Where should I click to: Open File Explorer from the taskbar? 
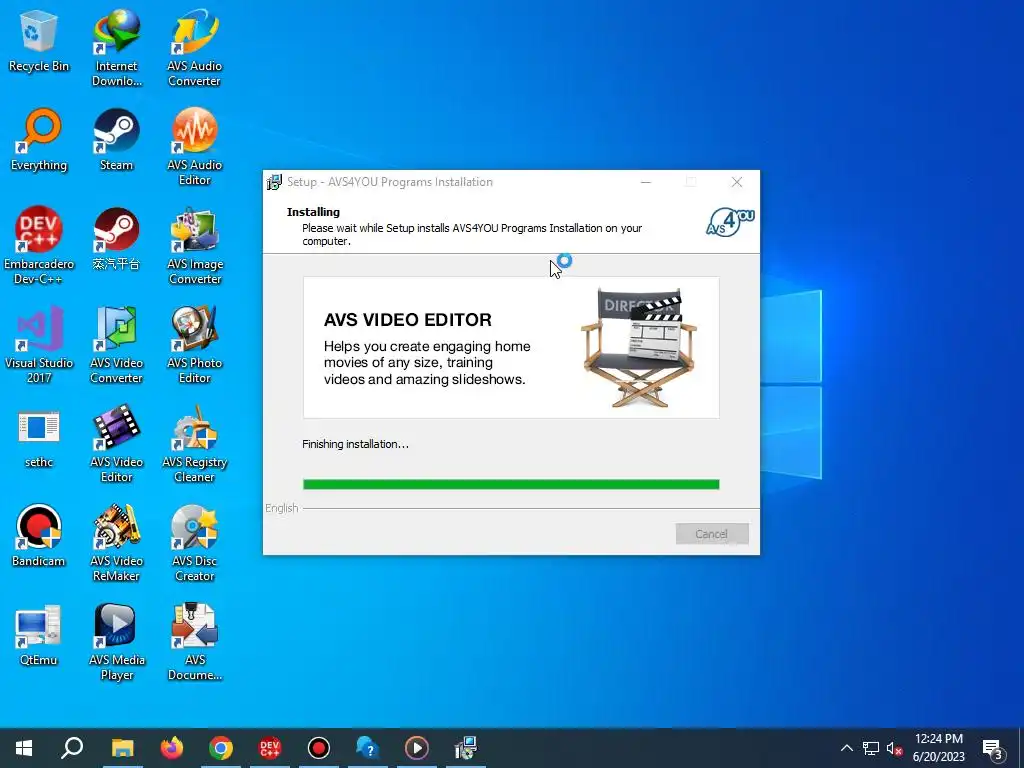pos(122,748)
